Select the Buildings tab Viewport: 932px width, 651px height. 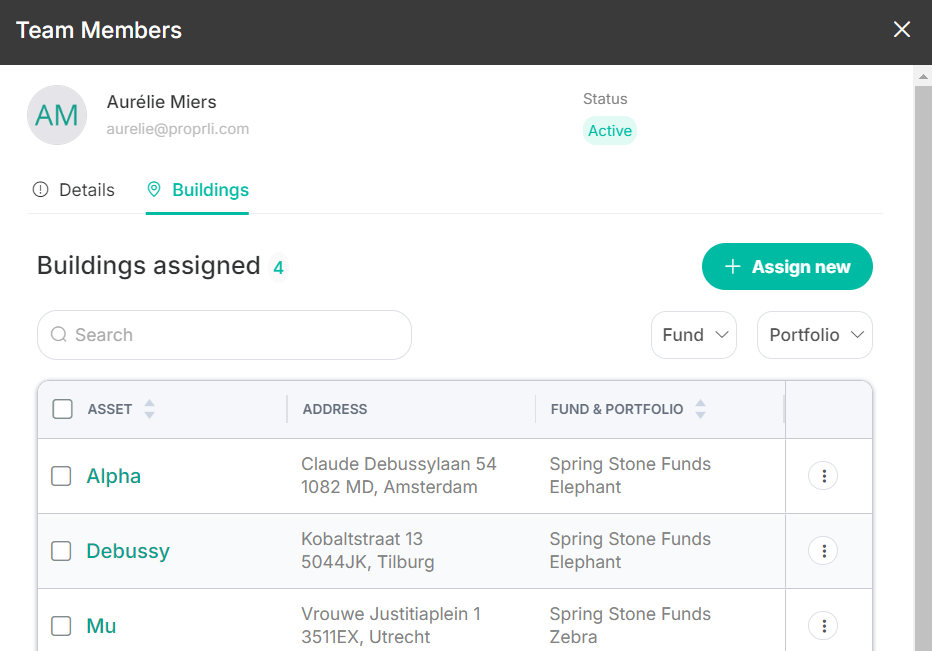coord(198,190)
